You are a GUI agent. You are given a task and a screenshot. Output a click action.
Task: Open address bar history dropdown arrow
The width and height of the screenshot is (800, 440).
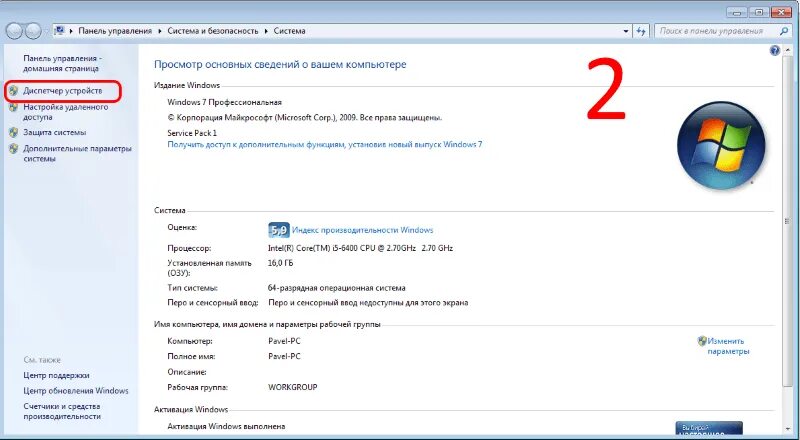[626, 31]
